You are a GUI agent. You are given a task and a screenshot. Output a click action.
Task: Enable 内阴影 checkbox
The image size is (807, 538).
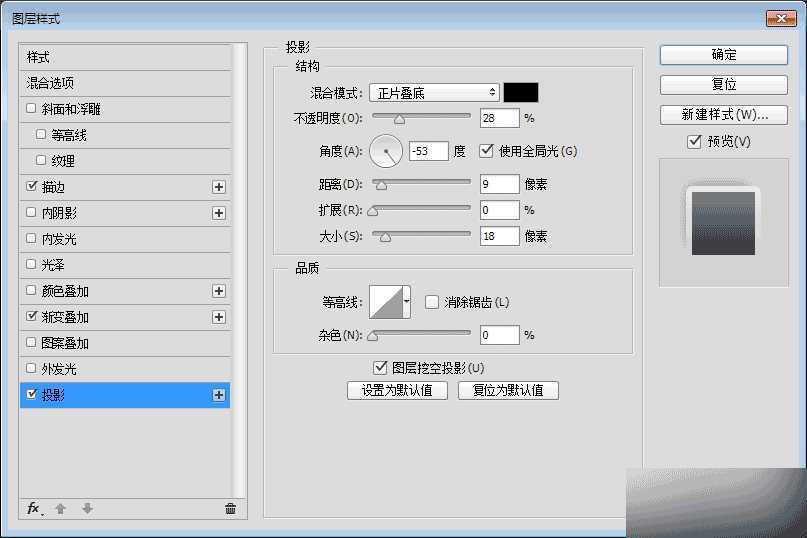click(x=31, y=212)
